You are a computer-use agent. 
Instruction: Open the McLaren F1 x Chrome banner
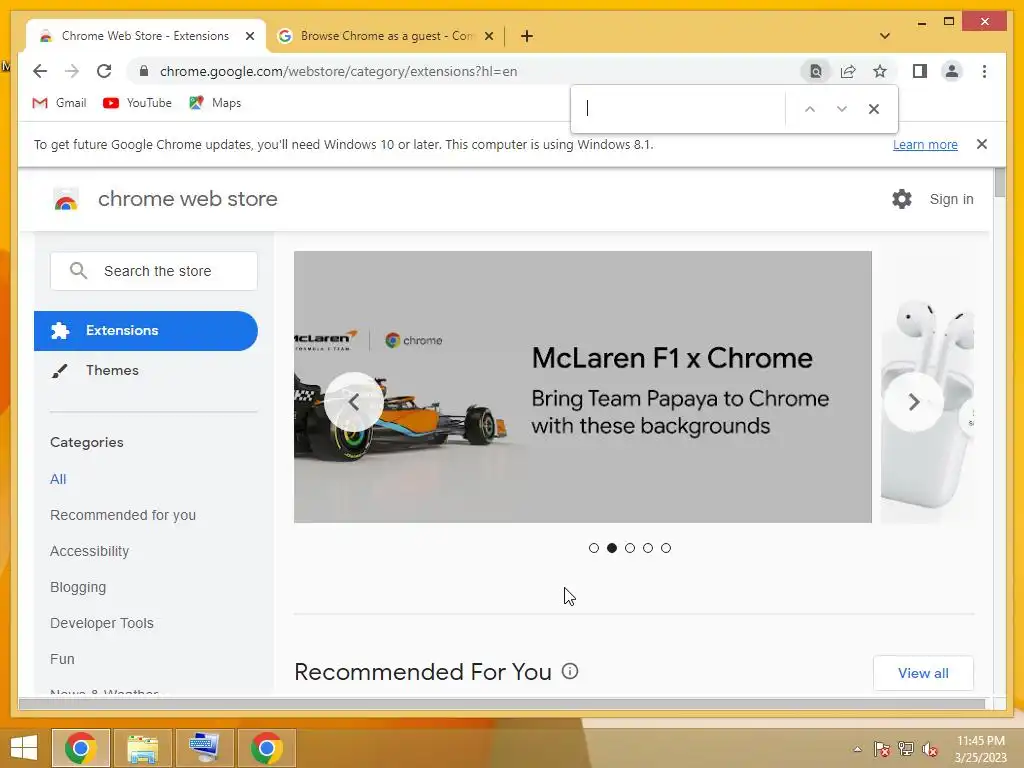point(583,387)
